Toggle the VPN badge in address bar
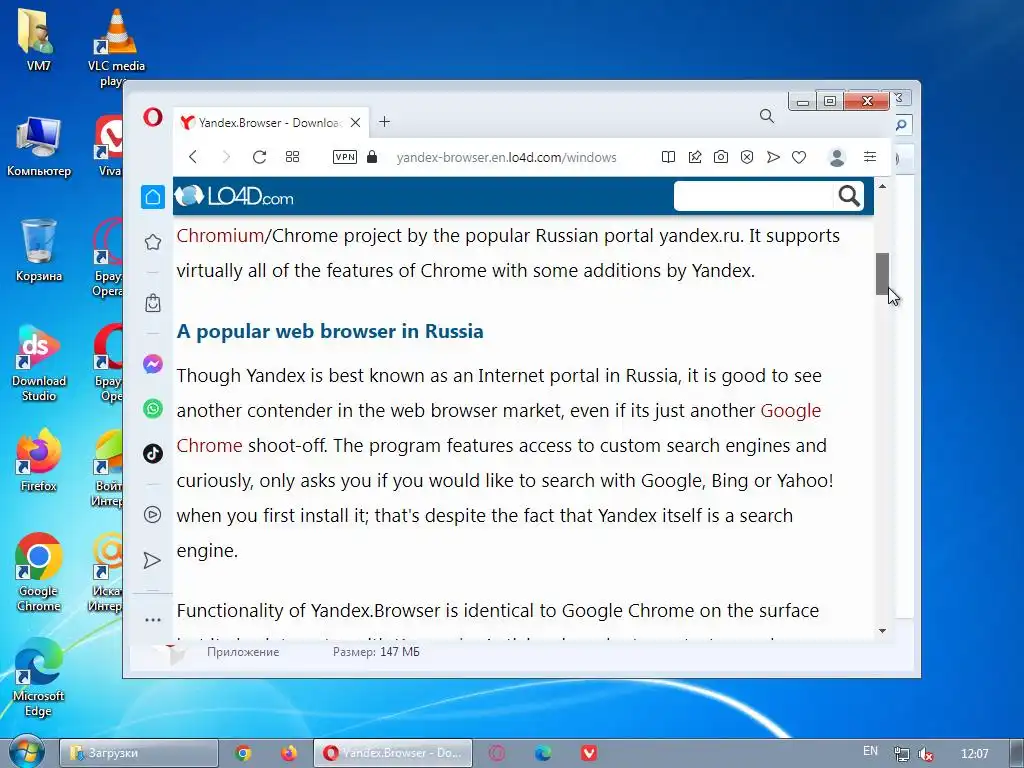The width and height of the screenshot is (1024, 768). [x=345, y=157]
